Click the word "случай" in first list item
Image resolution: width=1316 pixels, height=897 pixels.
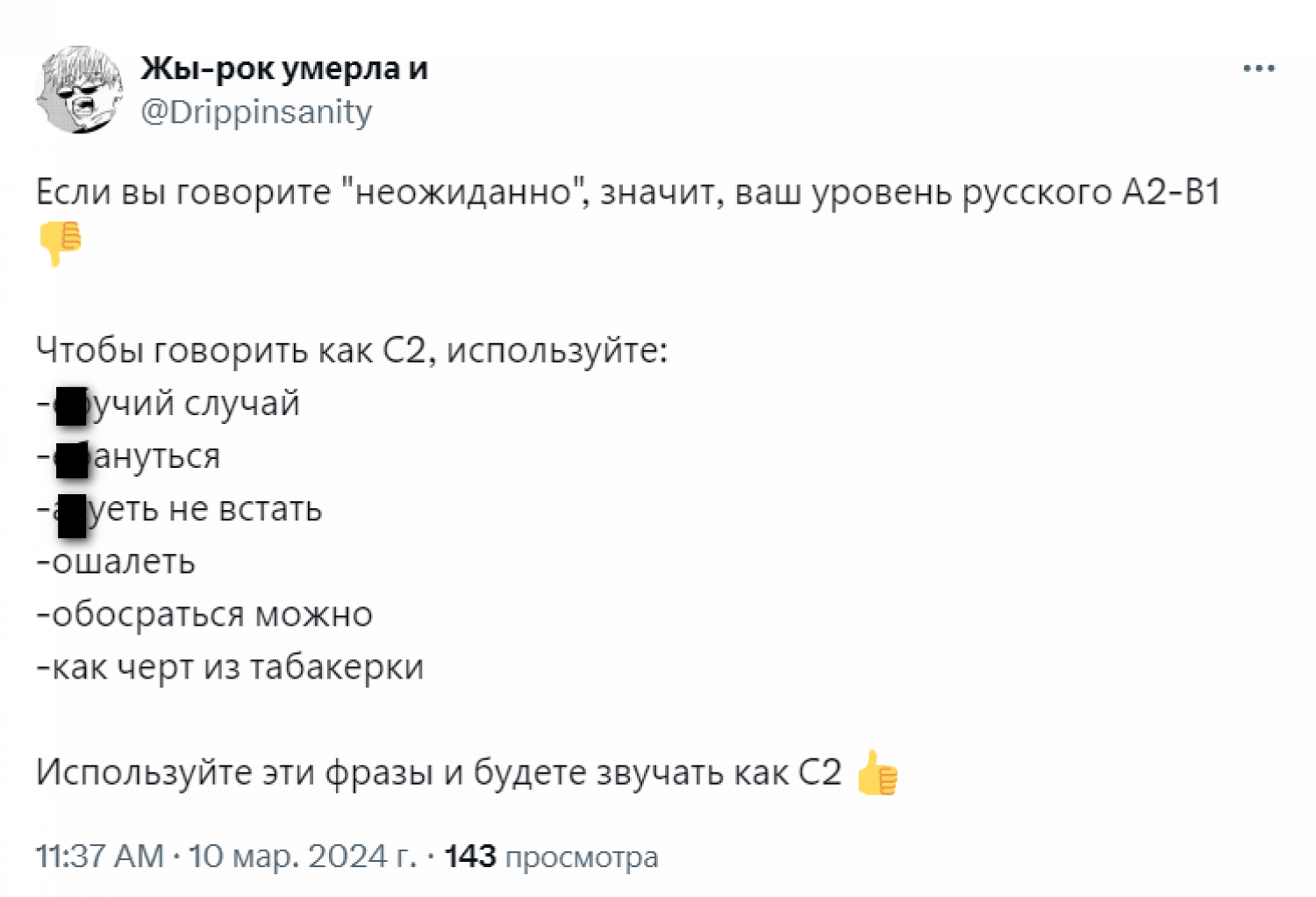tap(242, 404)
